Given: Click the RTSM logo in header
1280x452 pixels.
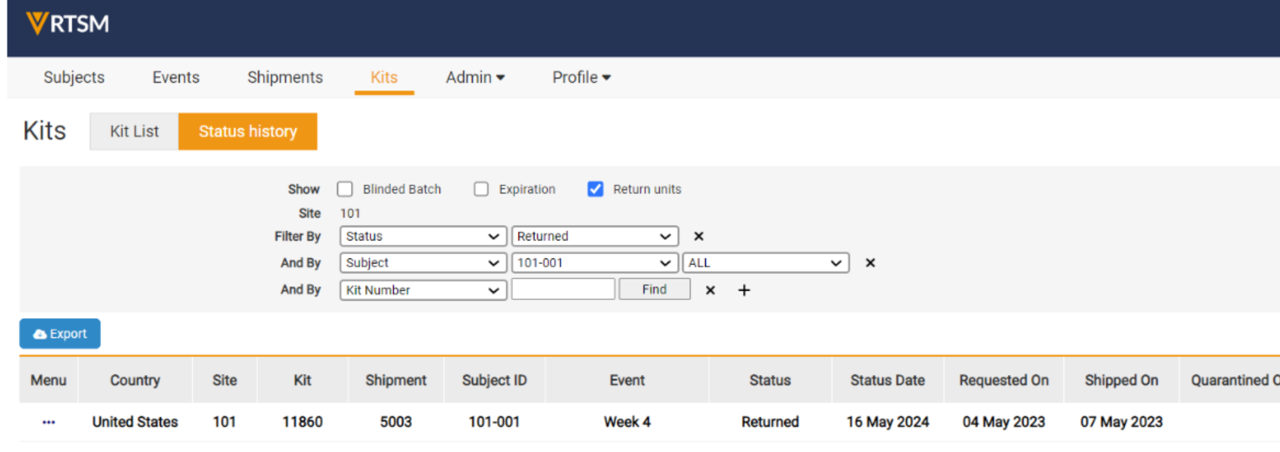Looking at the screenshot, I should 68,24.
